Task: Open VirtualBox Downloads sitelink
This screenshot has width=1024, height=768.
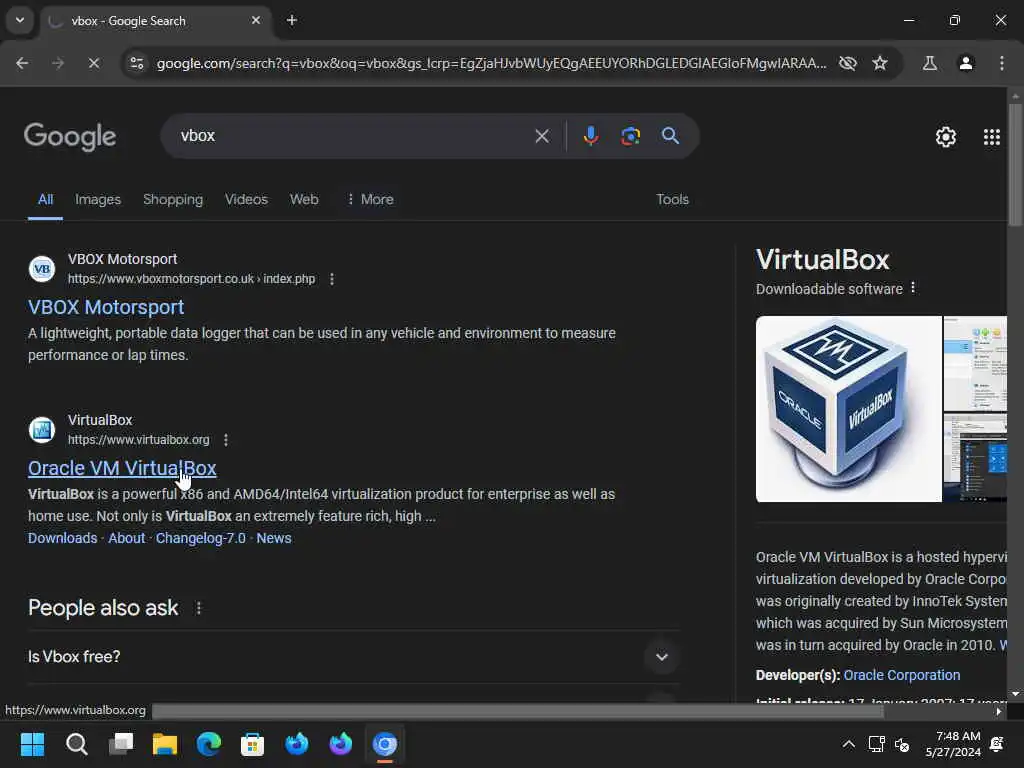Action: pos(63,538)
